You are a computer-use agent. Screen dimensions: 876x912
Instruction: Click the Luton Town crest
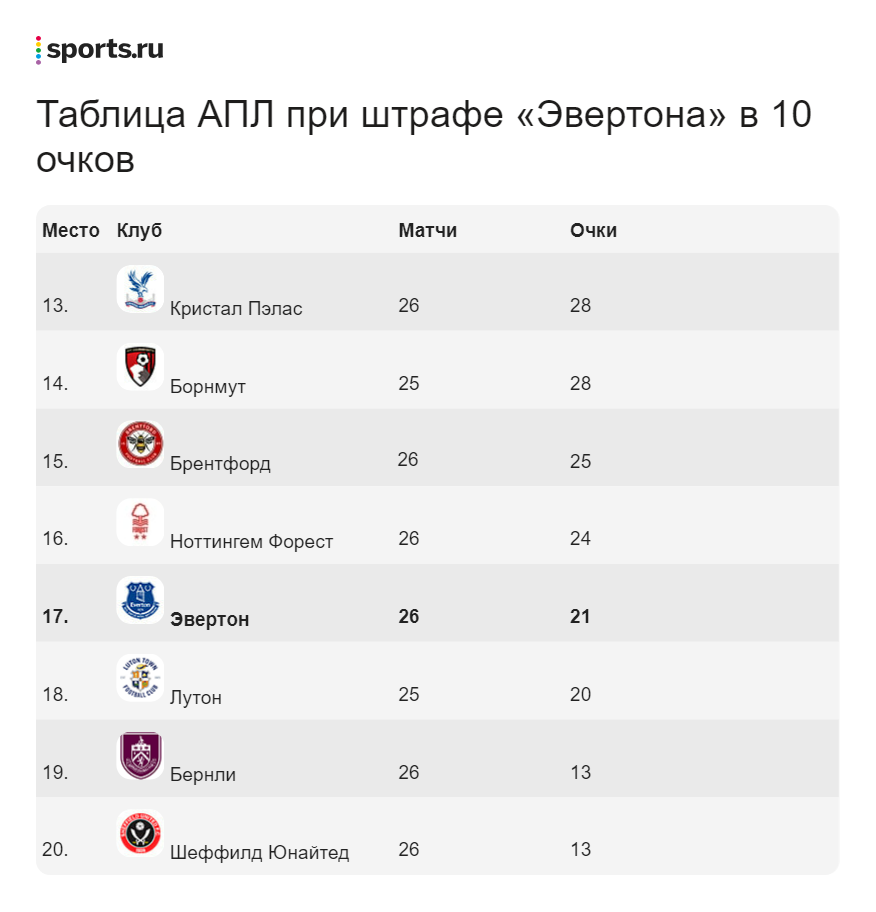click(x=140, y=677)
